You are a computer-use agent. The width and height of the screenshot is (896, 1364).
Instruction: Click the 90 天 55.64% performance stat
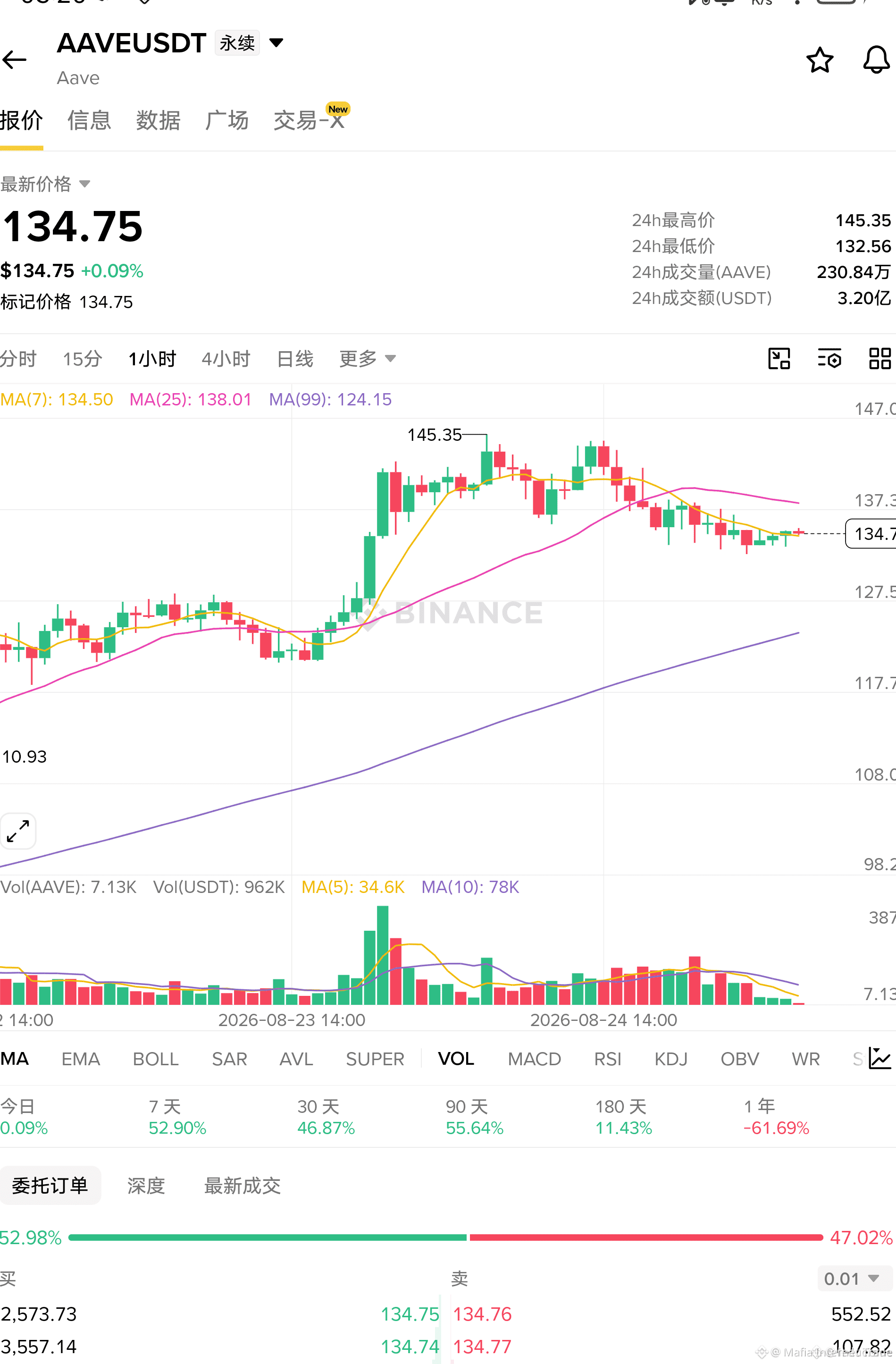click(475, 1116)
